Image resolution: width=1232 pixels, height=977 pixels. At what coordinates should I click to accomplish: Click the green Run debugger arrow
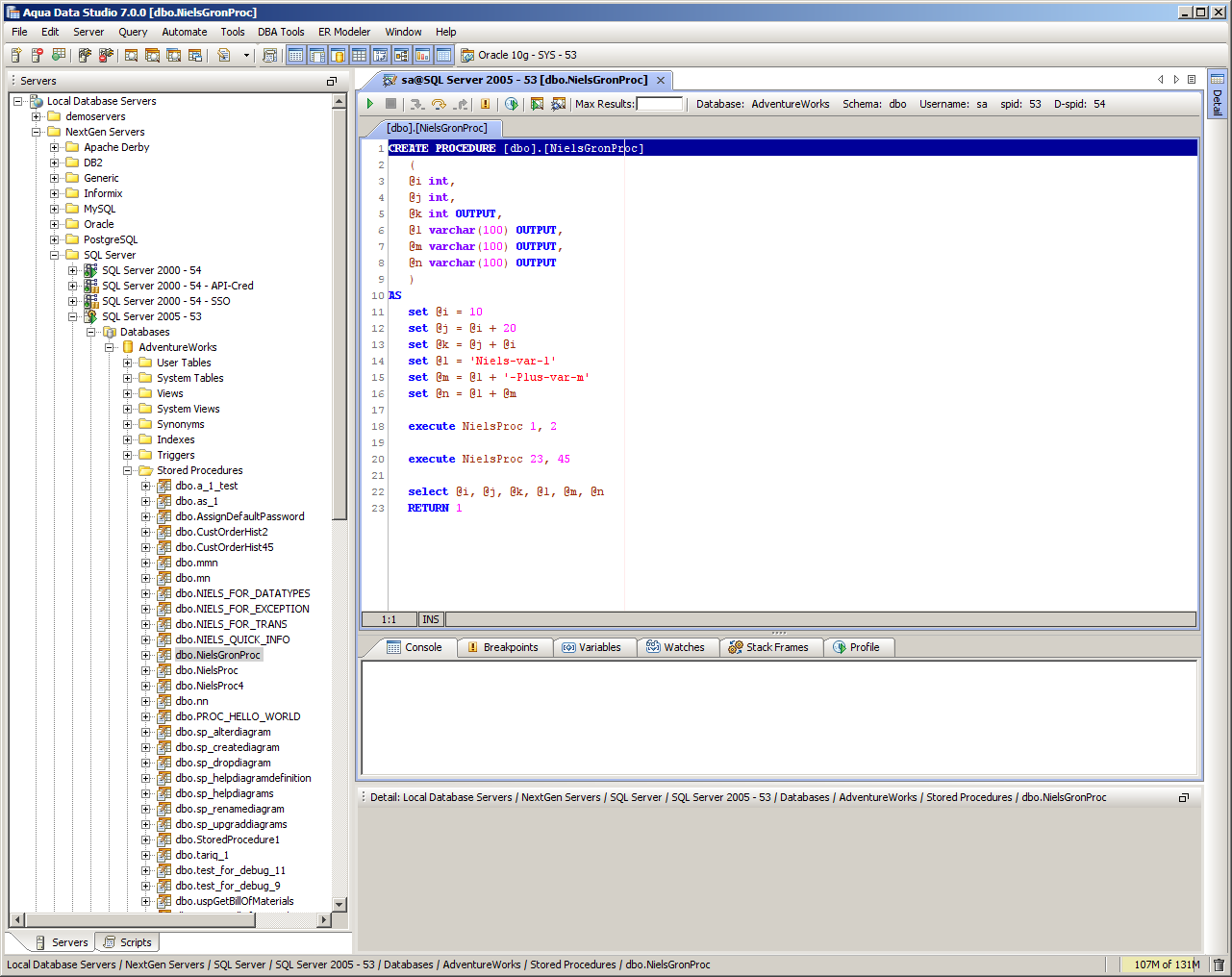click(370, 104)
